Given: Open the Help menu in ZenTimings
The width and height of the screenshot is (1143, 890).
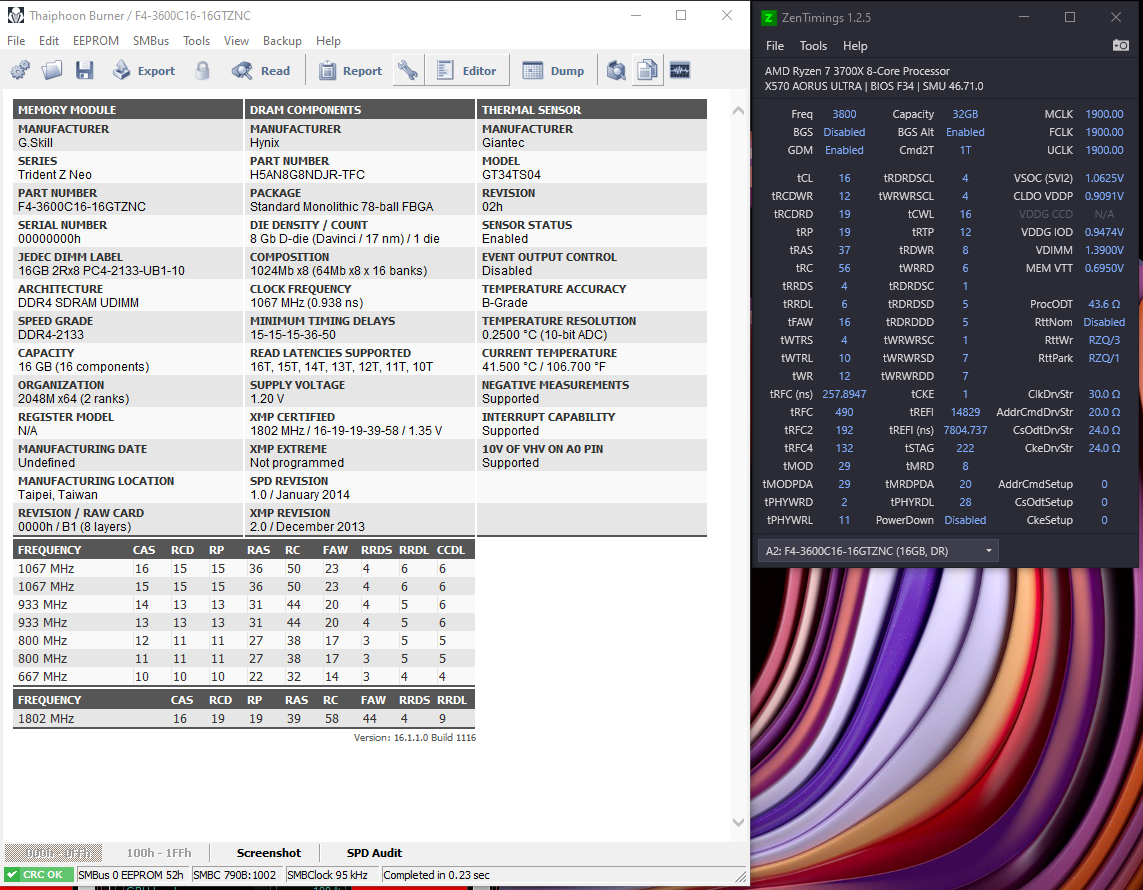Looking at the screenshot, I should click(x=855, y=46).
